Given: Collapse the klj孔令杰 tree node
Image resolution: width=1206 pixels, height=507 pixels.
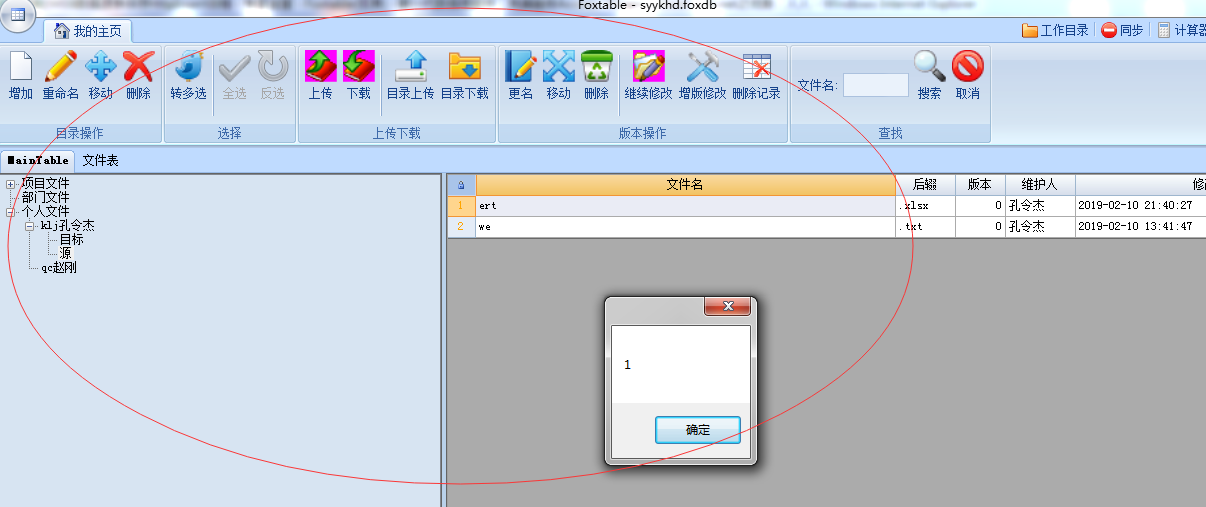Looking at the screenshot, I should [30, 226].
